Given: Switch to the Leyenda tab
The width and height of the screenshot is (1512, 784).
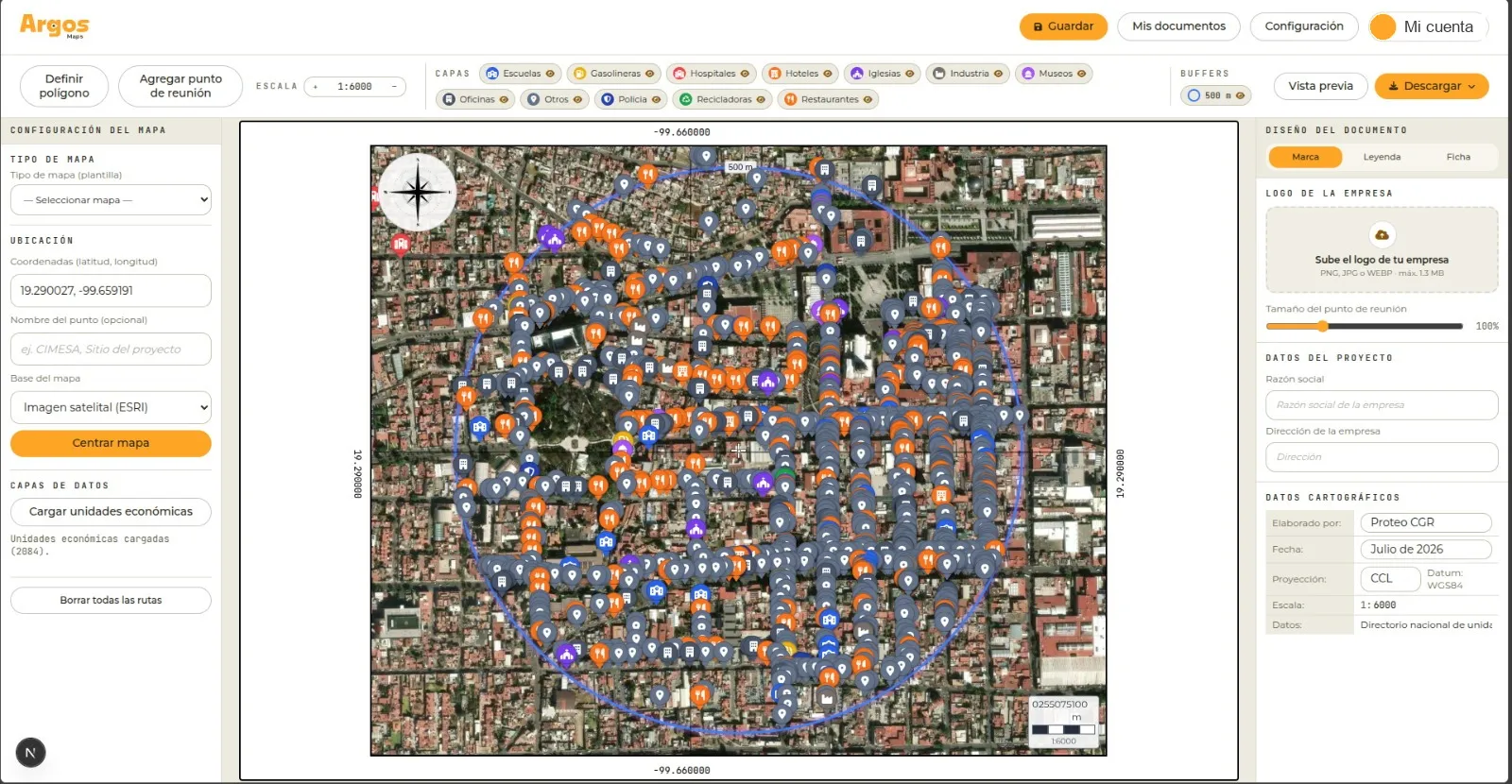Looking at the screenshot, I should 1382,157.
